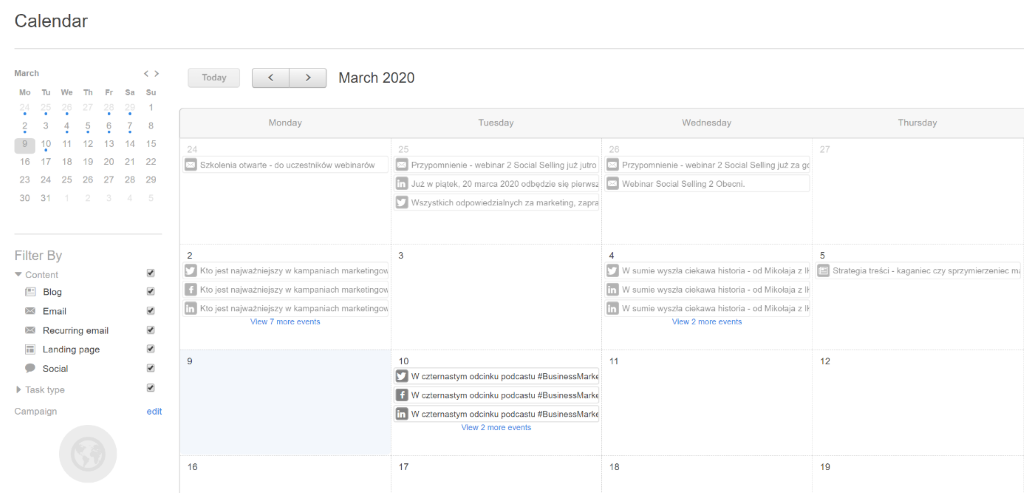This screenshot has width=1024, height=493.
Task: Click the email icon on Szkolenia otwarte event
Action: click(x=191, y=164)
